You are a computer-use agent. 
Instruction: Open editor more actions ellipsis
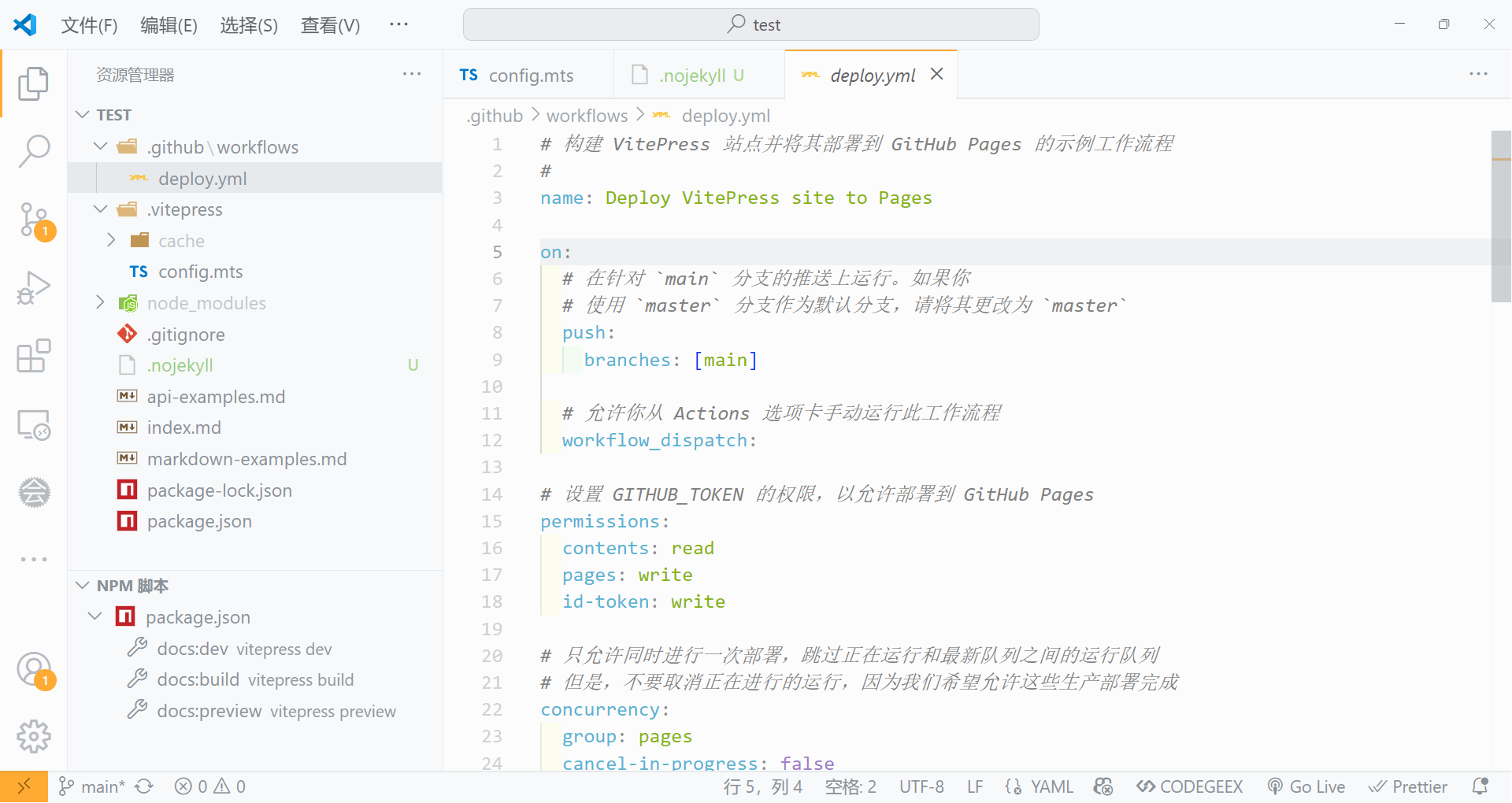pos(1478,74)
